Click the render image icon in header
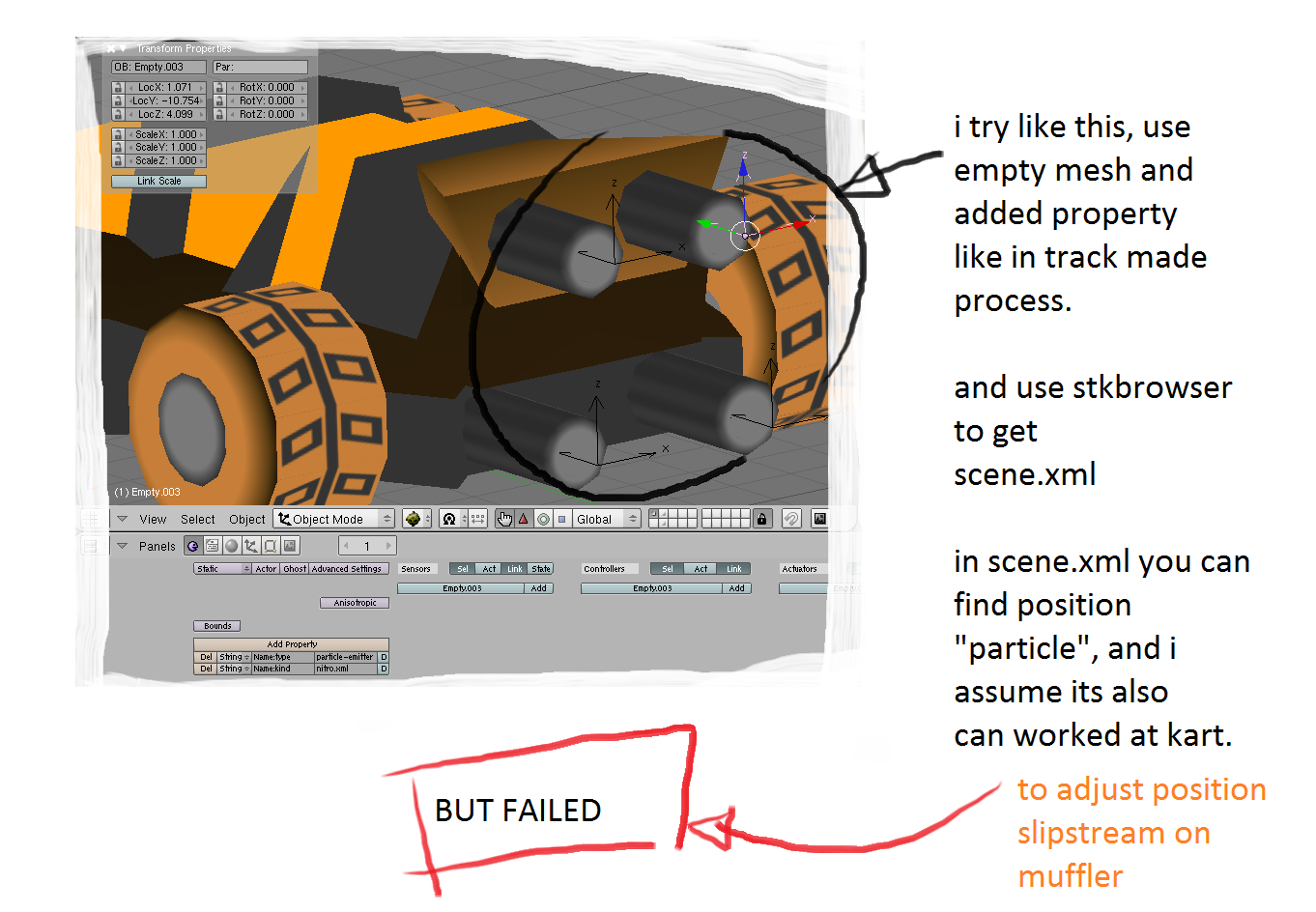Image resolution: width=1316 pixels, height=912 pixels. (819, 519)
